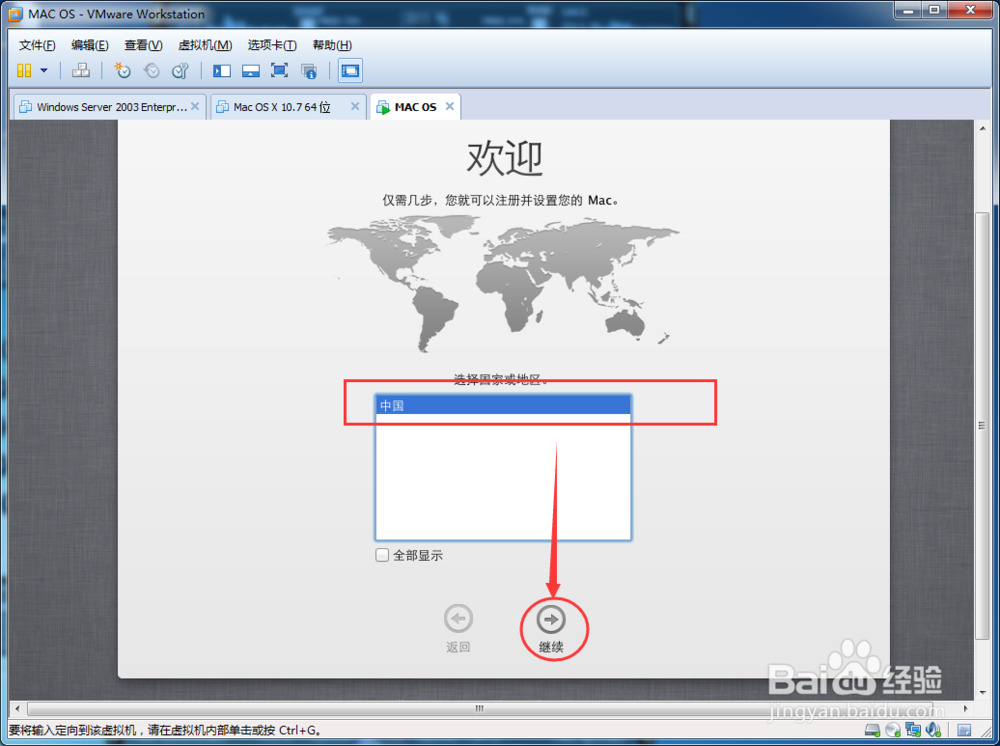Toggle the thumbnail bar view icon
The image size is (1000, 746).
tap(251, 71)
